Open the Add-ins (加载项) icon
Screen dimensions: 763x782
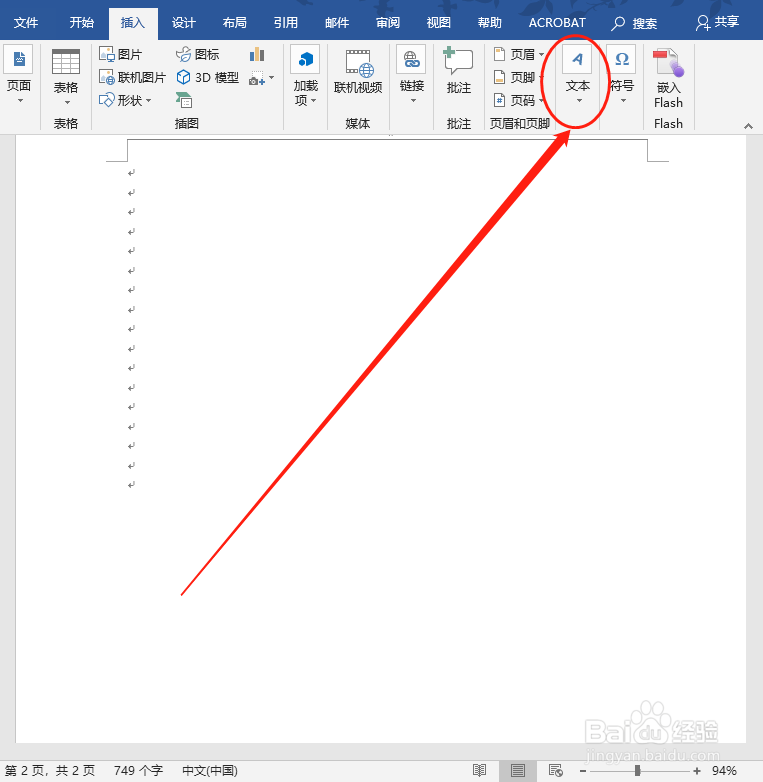[305, 59]
